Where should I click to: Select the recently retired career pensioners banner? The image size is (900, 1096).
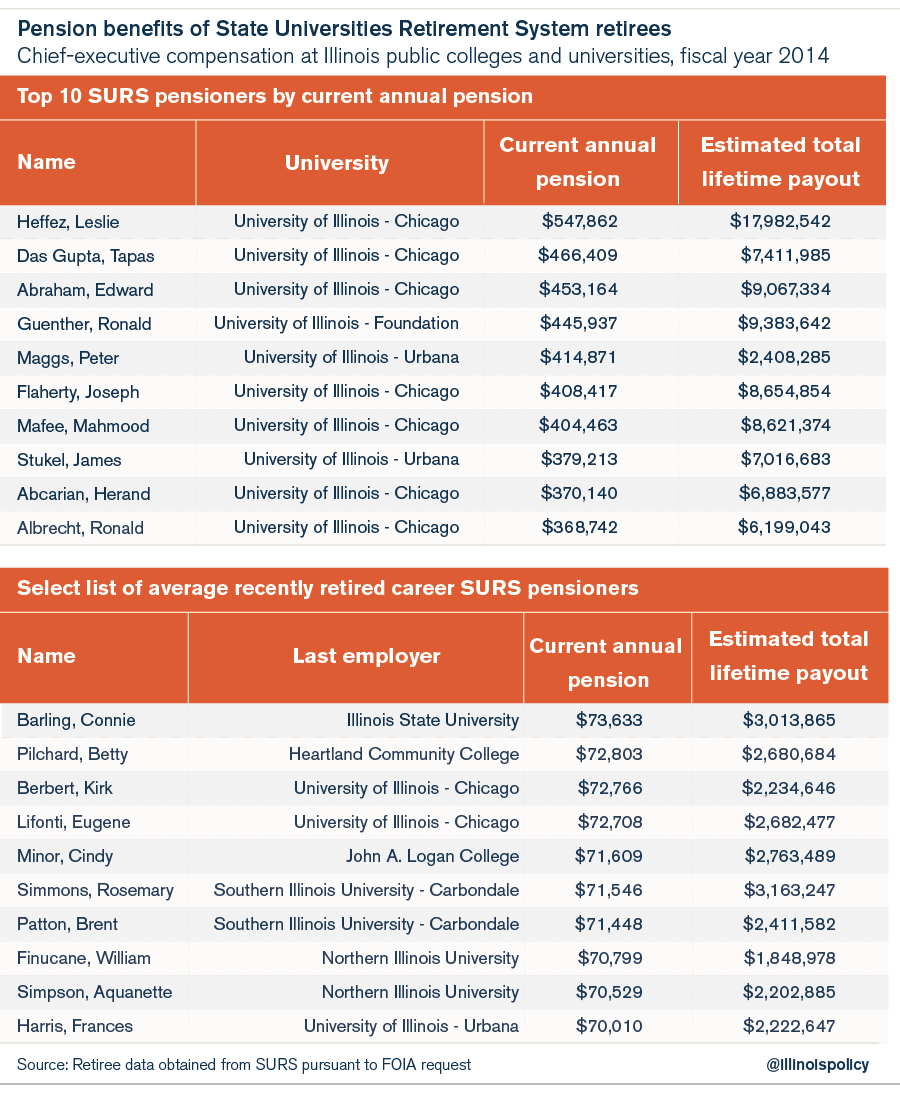[444, 588]
